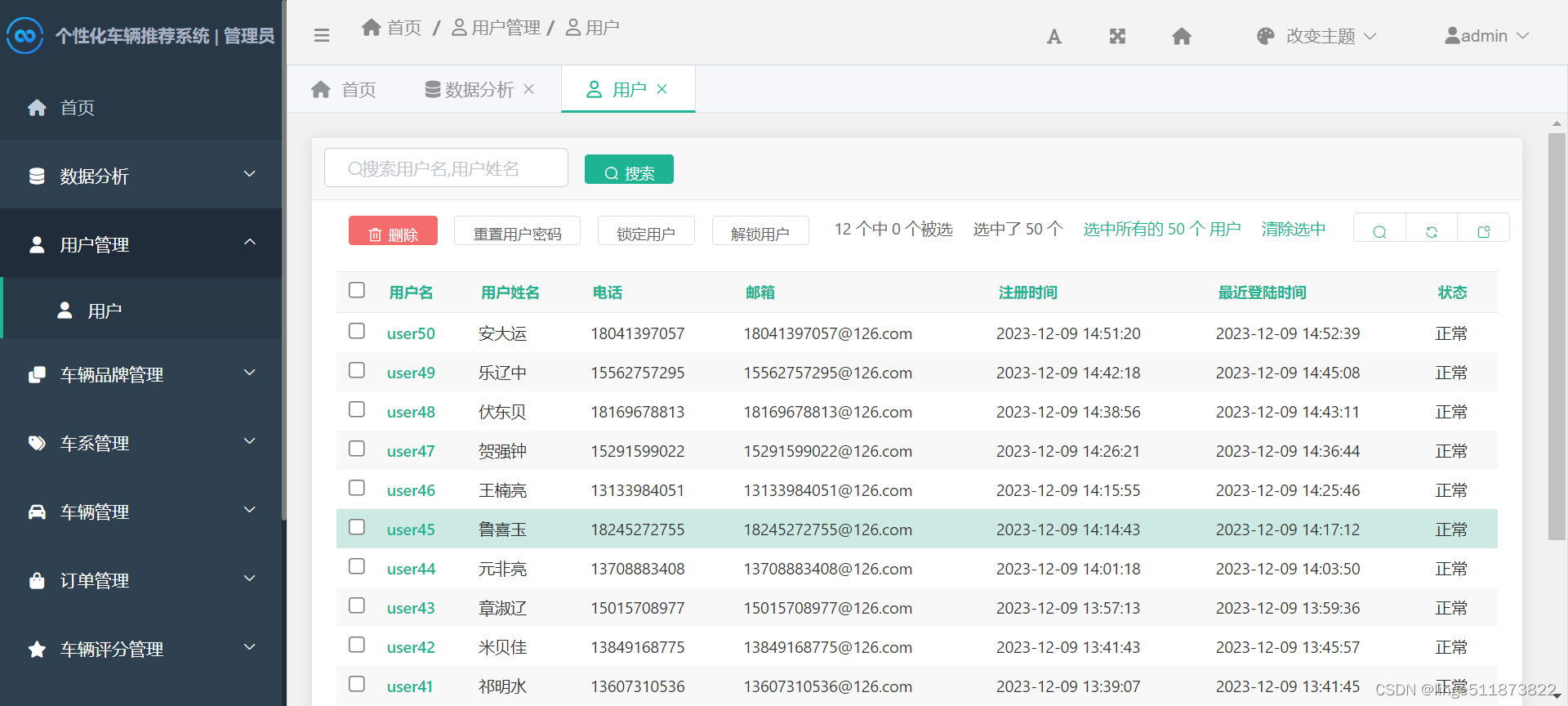Click the infinity logo icon

[24, 36]
